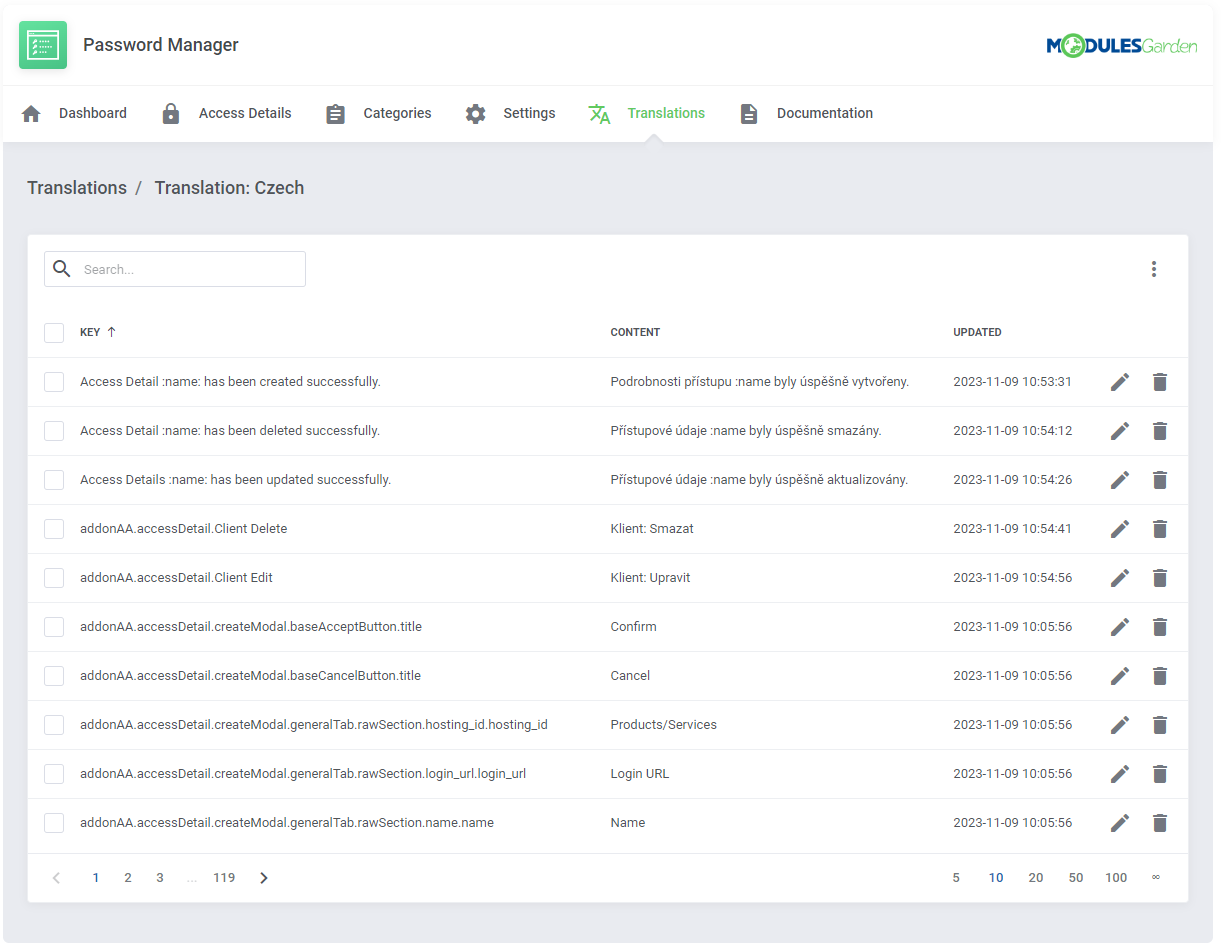This screenshot has width=1221, height=946.
Task: Click the CONTENT column header
Action: 635,332
